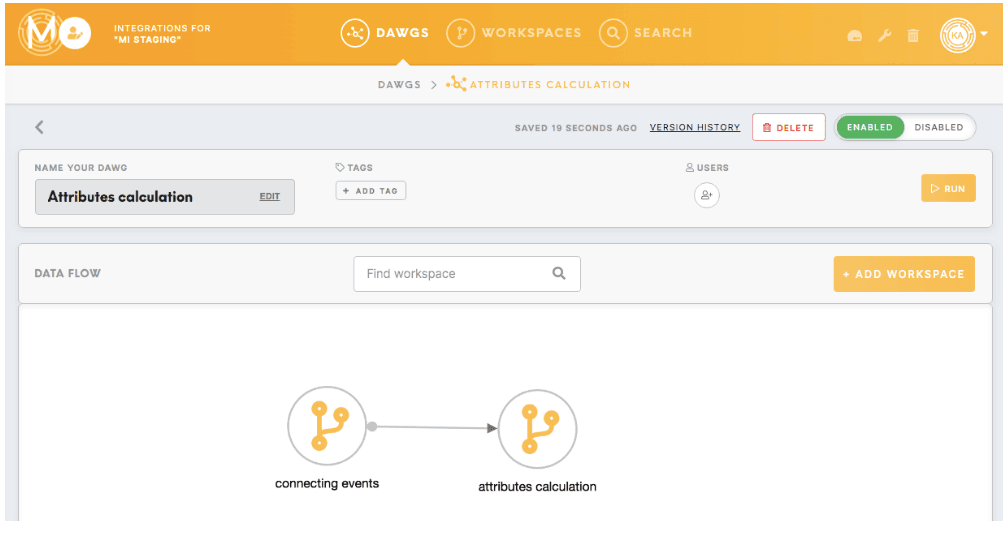Image resolution: width=1007 pixels, height=536 pixels.
Task: Open the DAWGS tab
Action: click(x=385, y=33)
